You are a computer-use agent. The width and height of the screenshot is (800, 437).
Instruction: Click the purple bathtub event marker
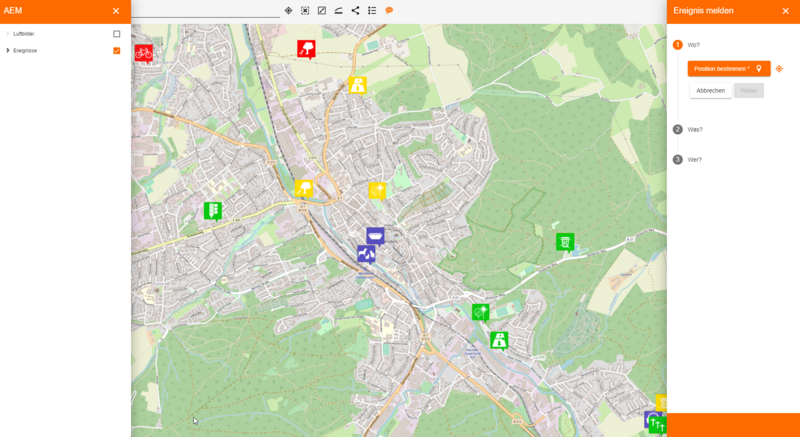[375, 235]
